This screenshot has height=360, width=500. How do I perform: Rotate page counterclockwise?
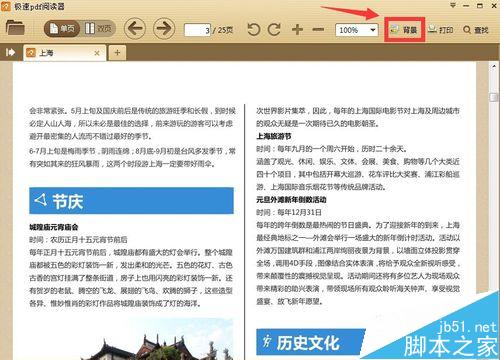click(254, 30)
